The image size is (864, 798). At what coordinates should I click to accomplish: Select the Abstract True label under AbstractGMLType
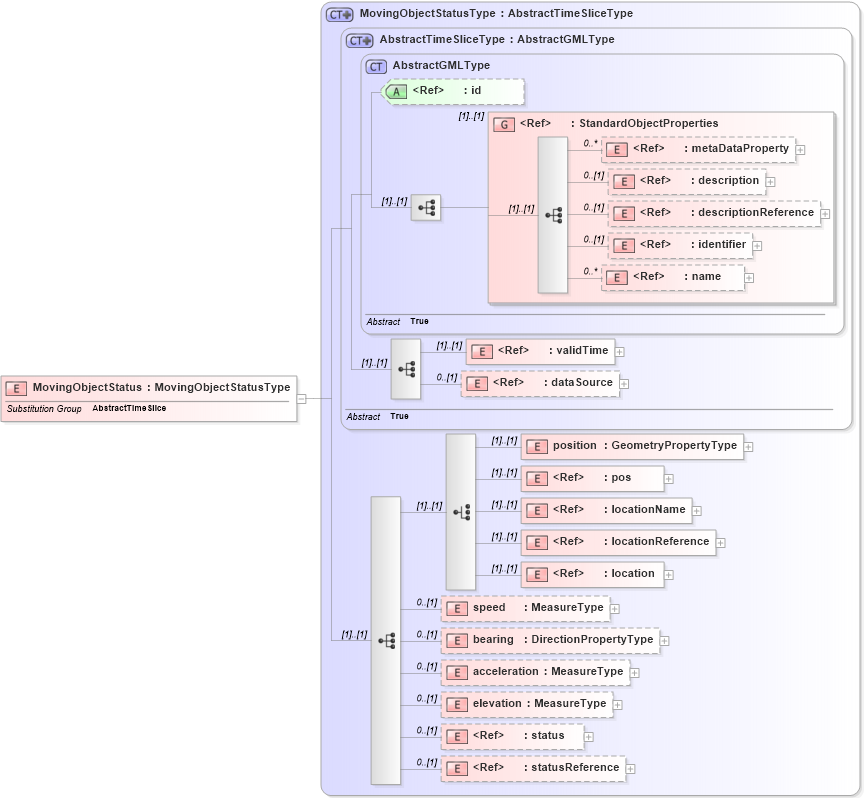point(397,321)
